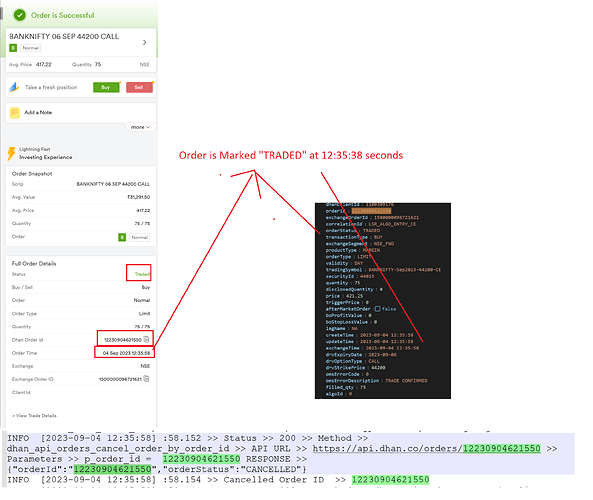Click highlighted Cancelled Order ID number
The width and height of the screenshot is (593, 500).
(x=390, y=480)
